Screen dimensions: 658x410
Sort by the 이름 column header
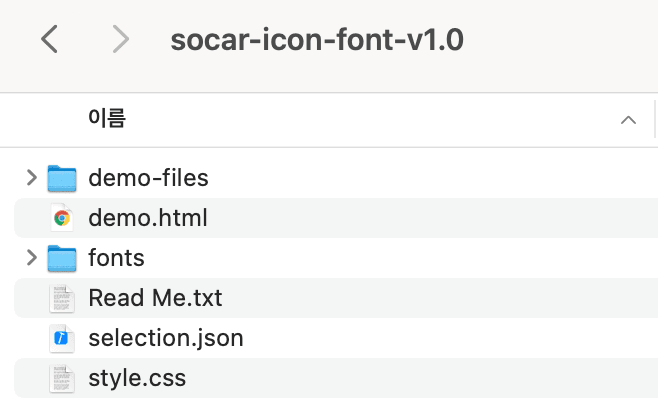pyautogui.click(x=107, y=118)
